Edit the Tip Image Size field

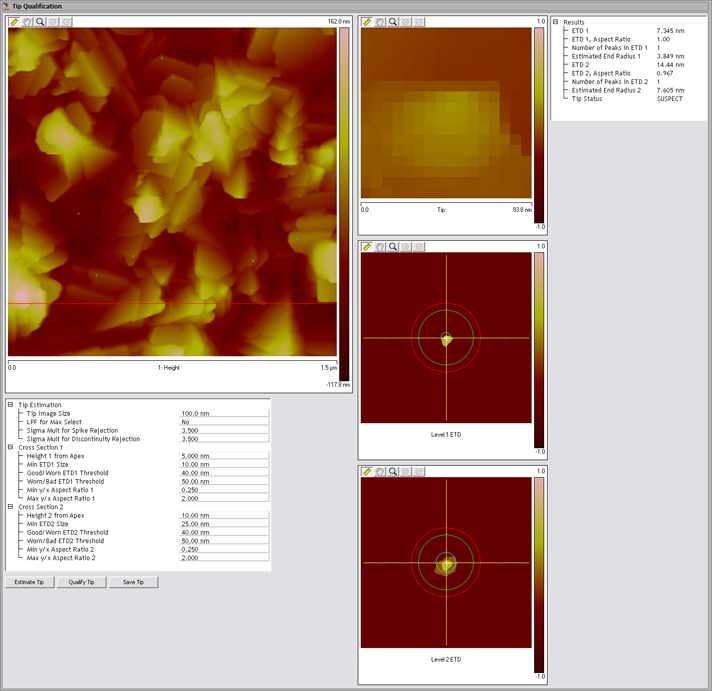click(224, 413)
